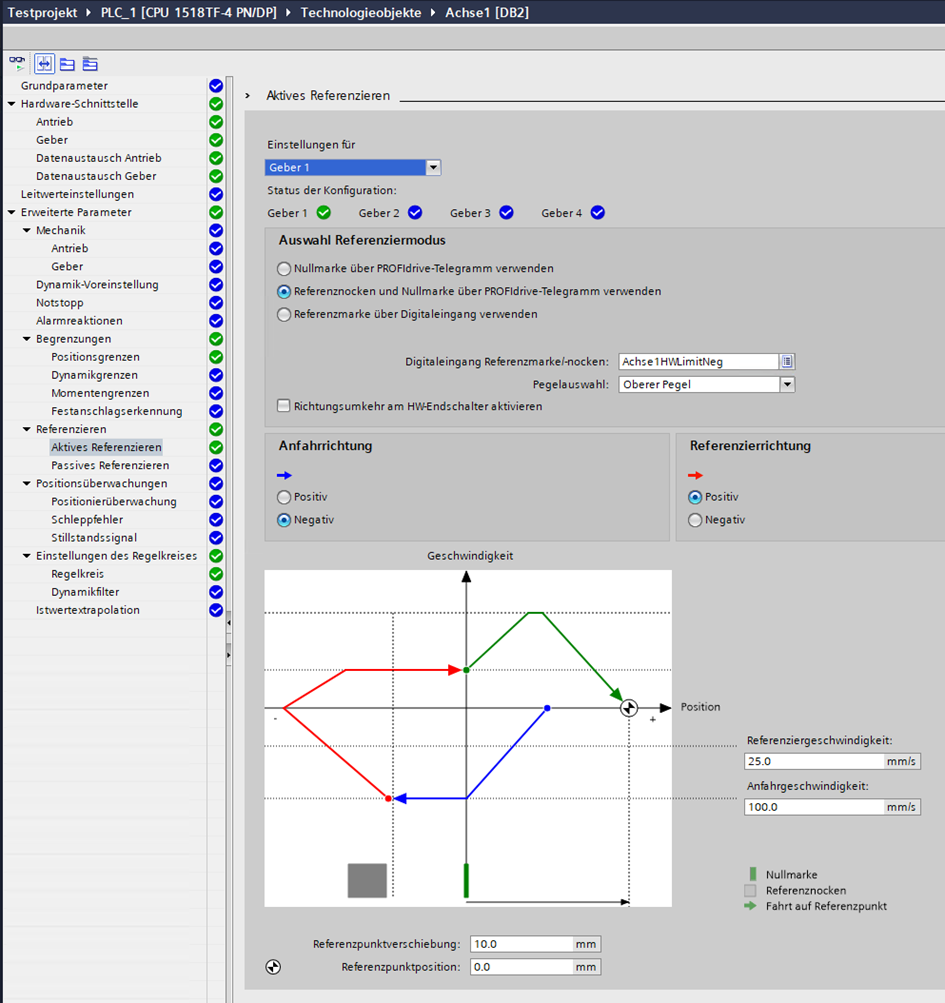945x1003 pixels.
Task: Click the monitor-all glasses icon in toolbar
Action: (18, 63)
